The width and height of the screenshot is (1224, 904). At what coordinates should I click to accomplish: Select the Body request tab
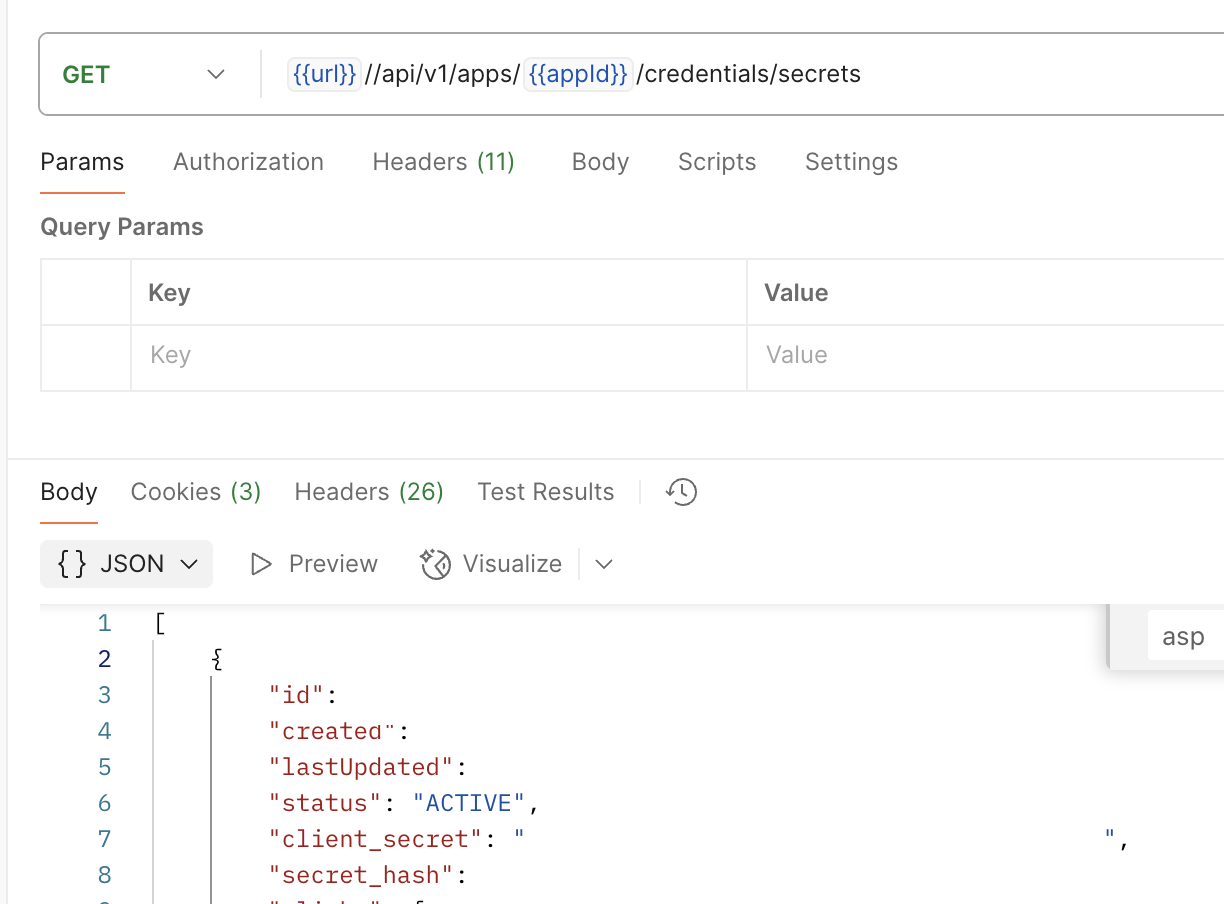pos(600,161)
